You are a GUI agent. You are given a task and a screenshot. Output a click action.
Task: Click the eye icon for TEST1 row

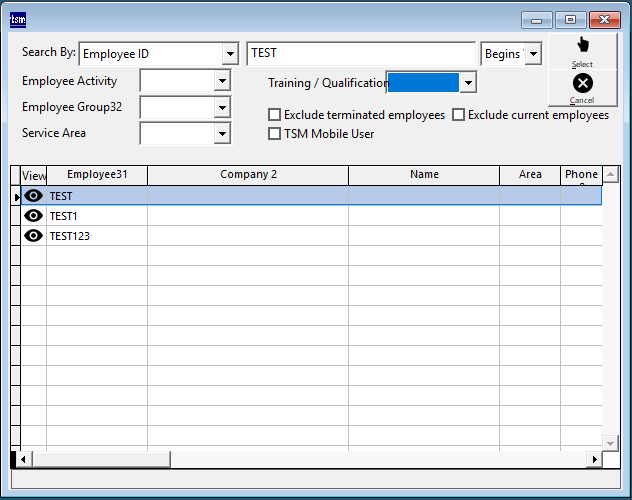33,216
